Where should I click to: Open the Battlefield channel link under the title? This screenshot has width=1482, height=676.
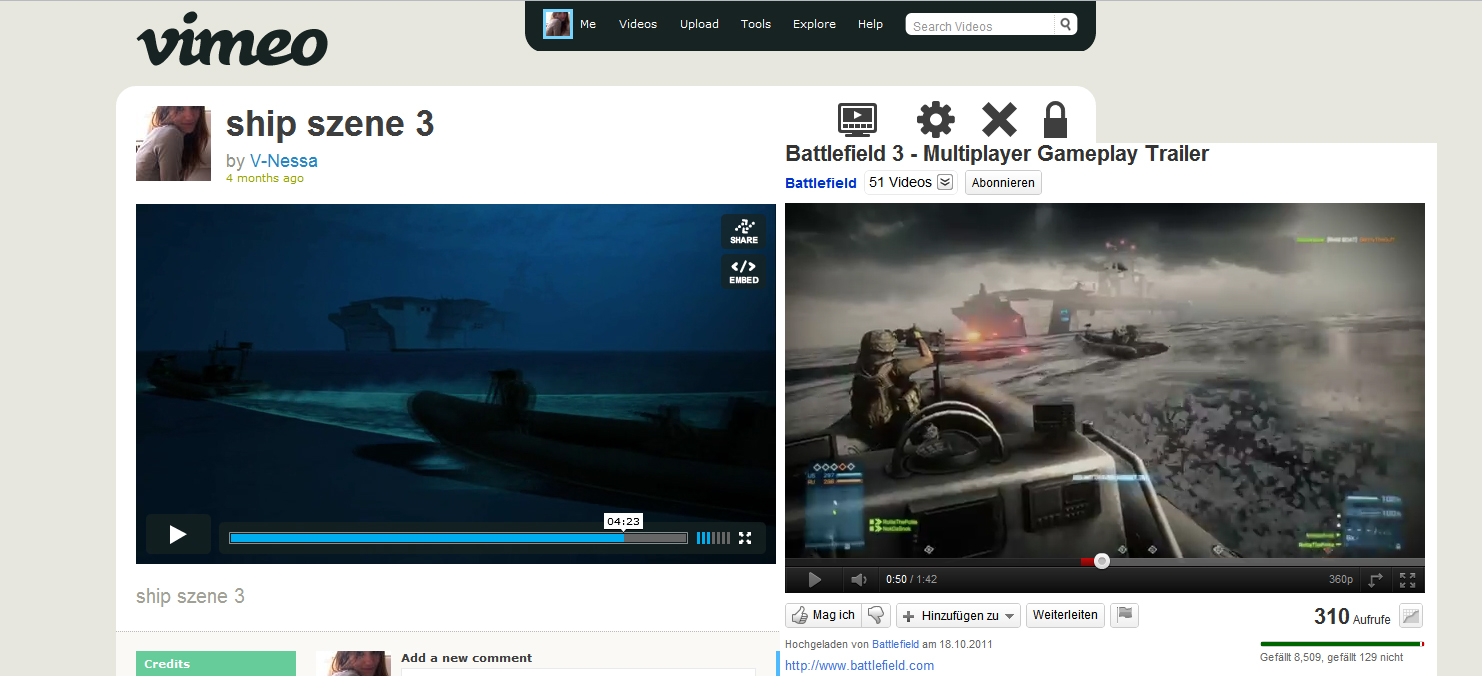[821, 183]
